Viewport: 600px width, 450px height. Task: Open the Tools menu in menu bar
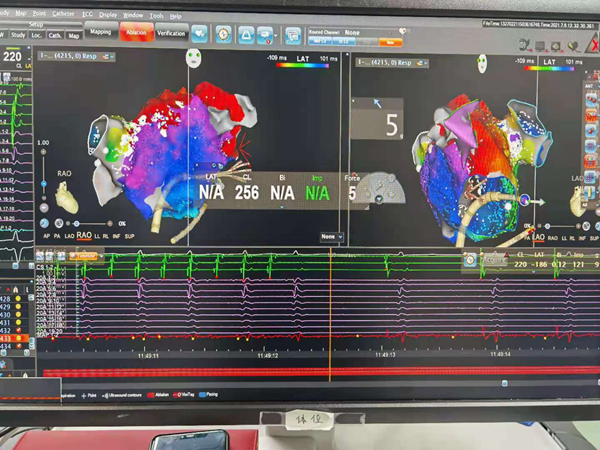pyautogui.click(x=156, y=16)
